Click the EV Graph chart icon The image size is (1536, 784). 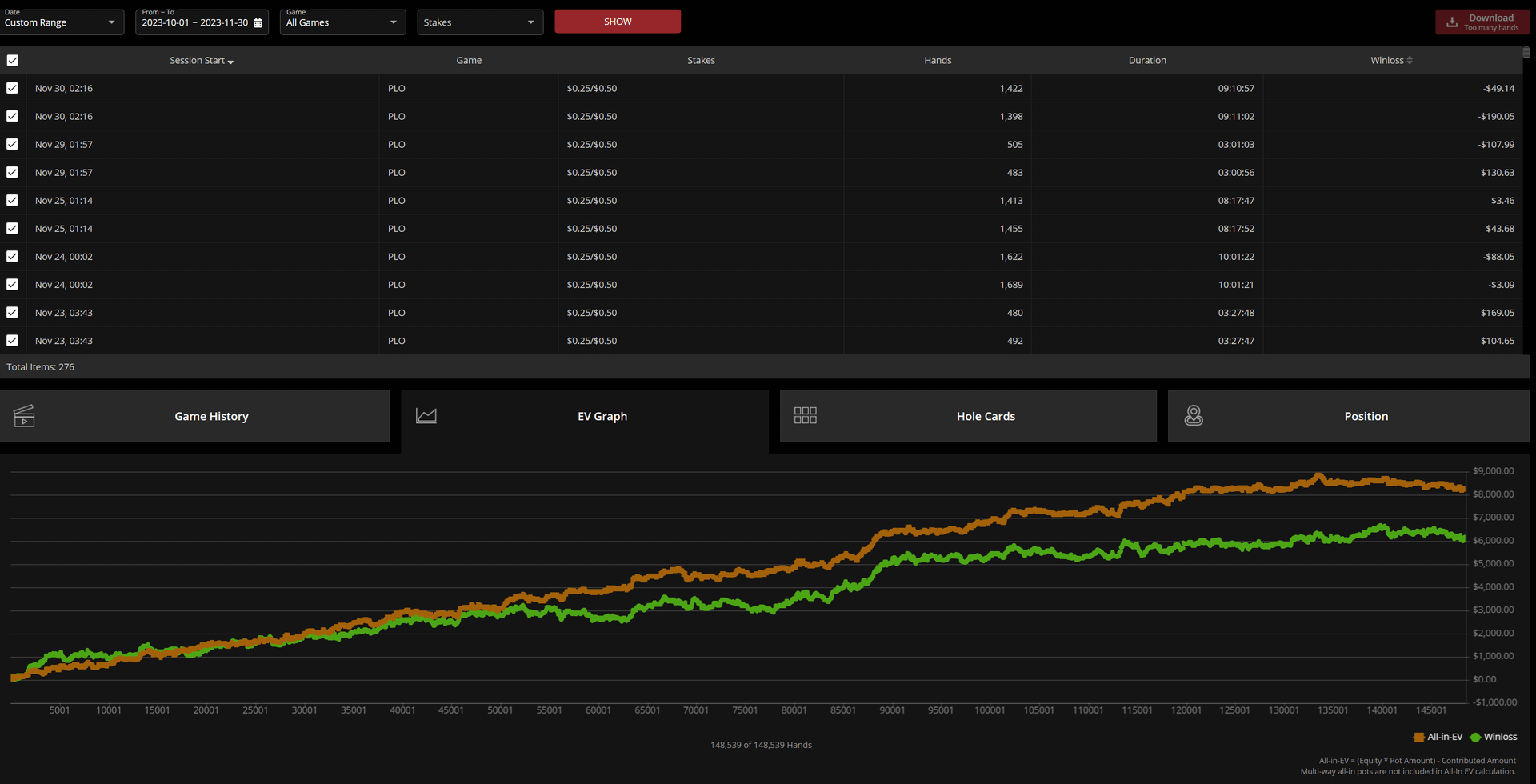coord(426,416)
